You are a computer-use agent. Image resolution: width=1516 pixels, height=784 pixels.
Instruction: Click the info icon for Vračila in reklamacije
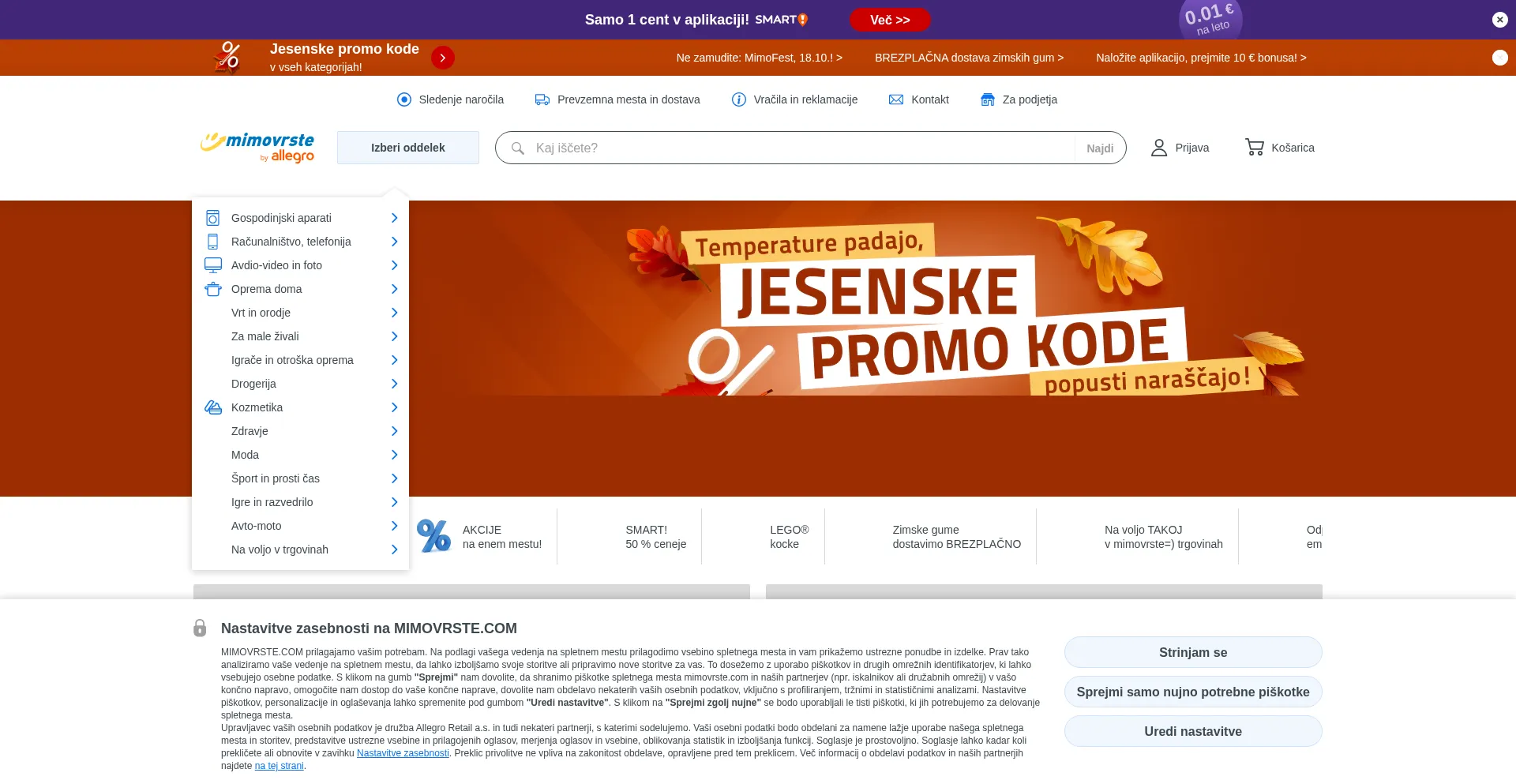[x=739, y=99]
